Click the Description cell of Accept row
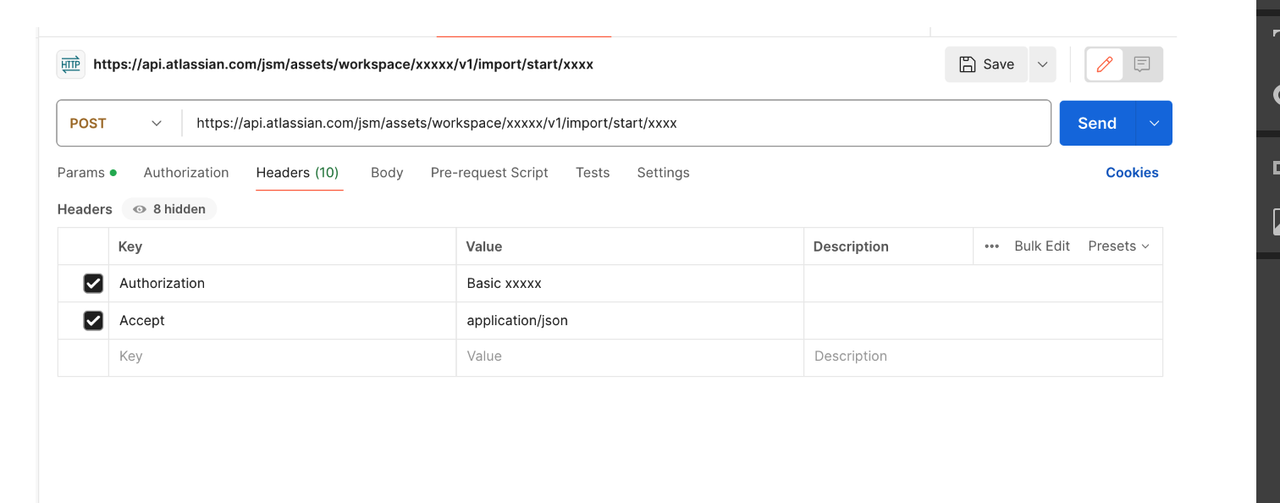Image resolution: width=1280 pixels, height=503 pixels. [x=983, y=321]
